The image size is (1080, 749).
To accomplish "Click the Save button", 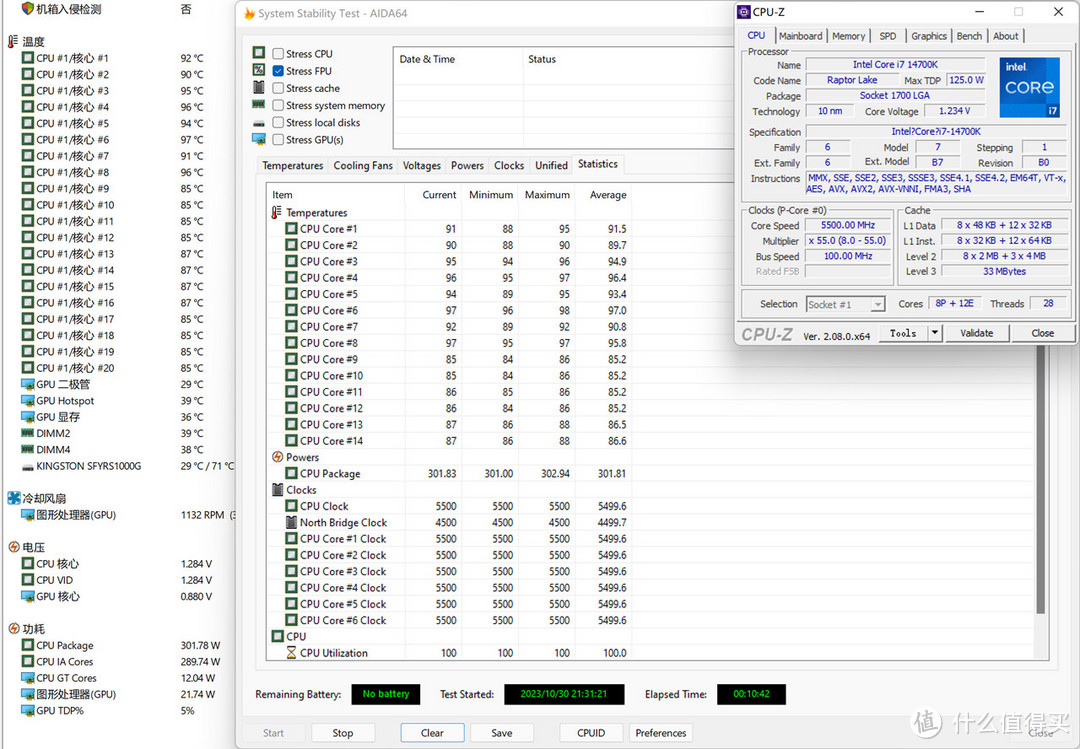I will tap(501, 733).
